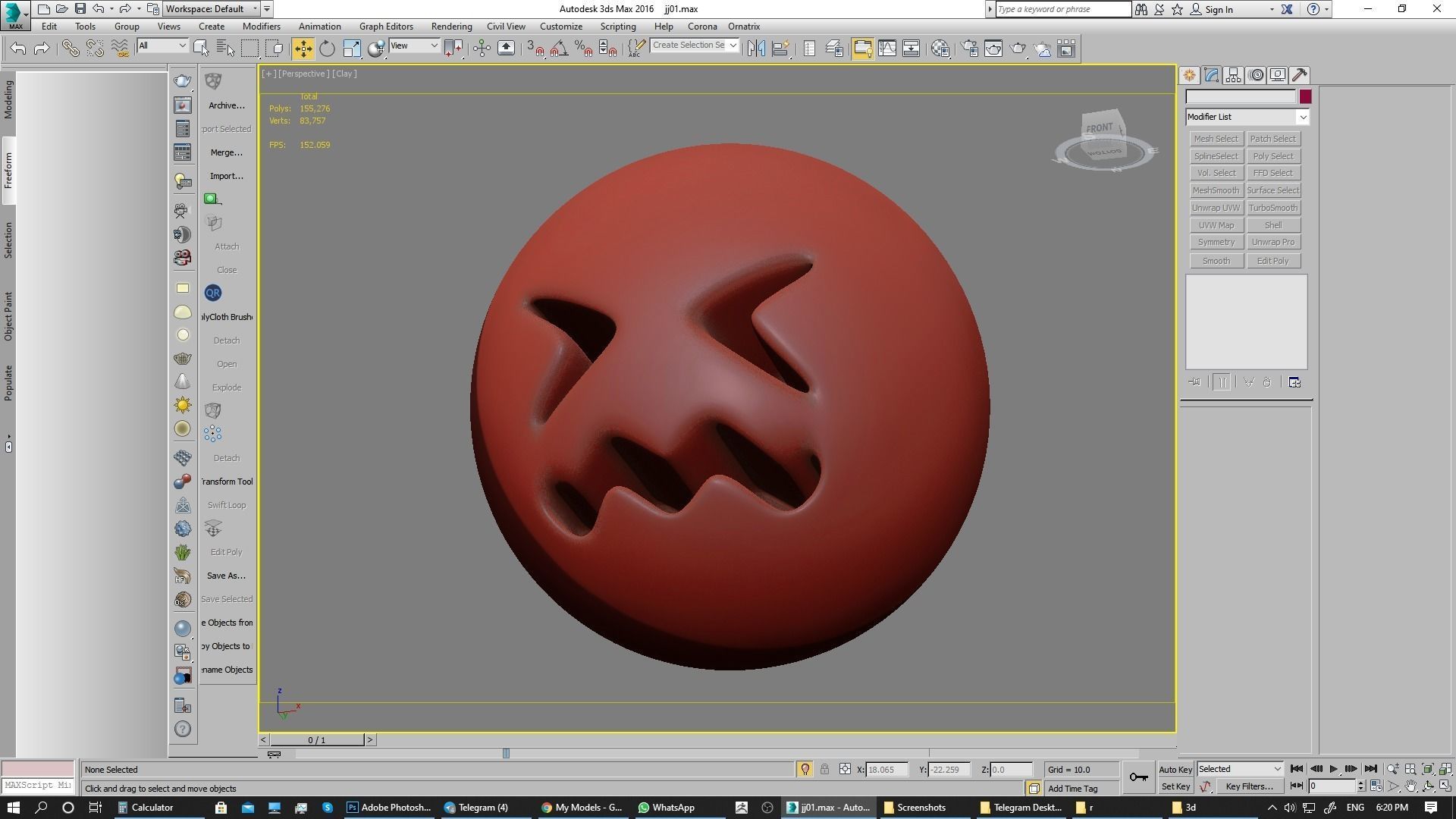Open the 'View' reference coordinate dropdown
Viewport: 1456px width, 819px height.
(x=414, y=45)
